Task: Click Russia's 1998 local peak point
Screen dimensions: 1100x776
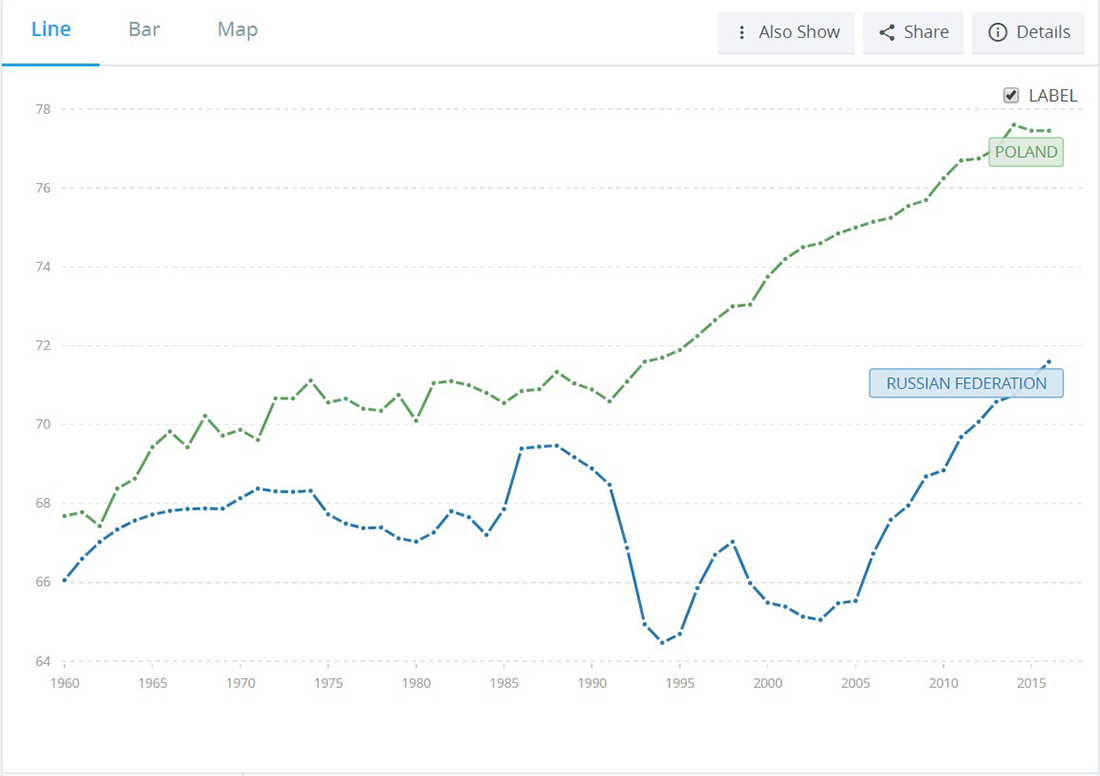Action: click(732, 542)
